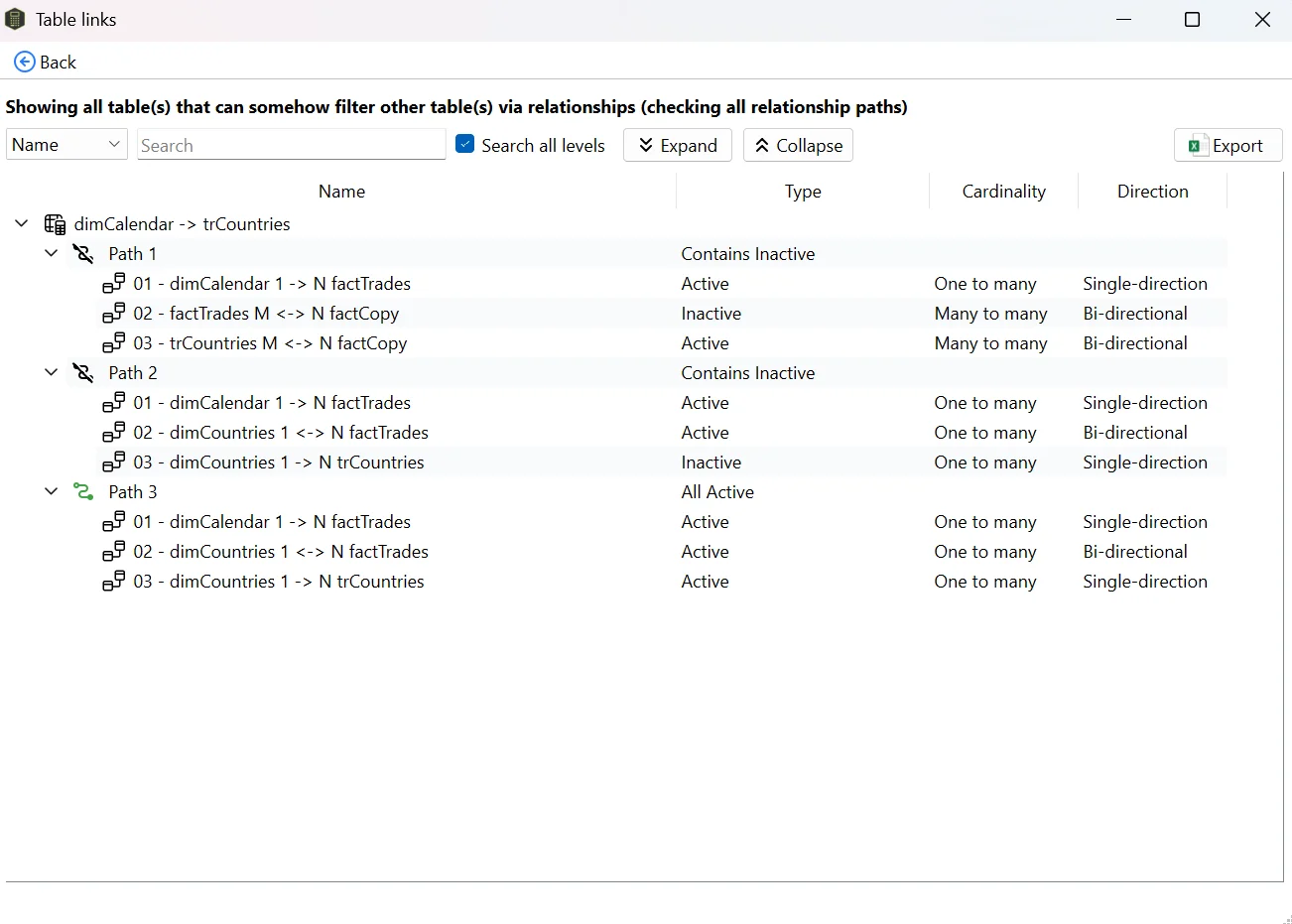The height and width of the screenshot is (924, 1292).
Task: Click the All Active text on Path 3
Action: pos(717,492)
